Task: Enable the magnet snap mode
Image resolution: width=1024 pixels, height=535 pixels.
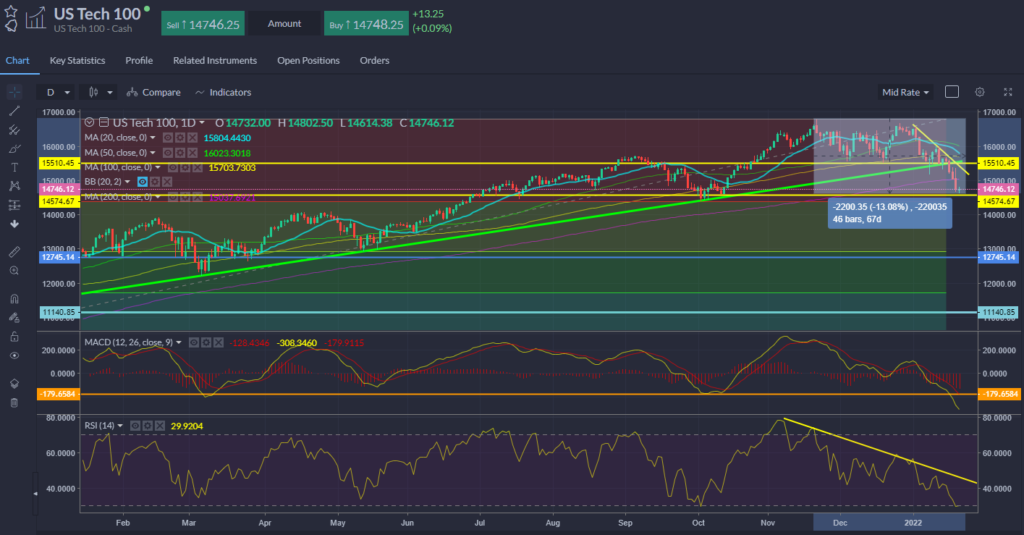Action: (x=14, y=298)
